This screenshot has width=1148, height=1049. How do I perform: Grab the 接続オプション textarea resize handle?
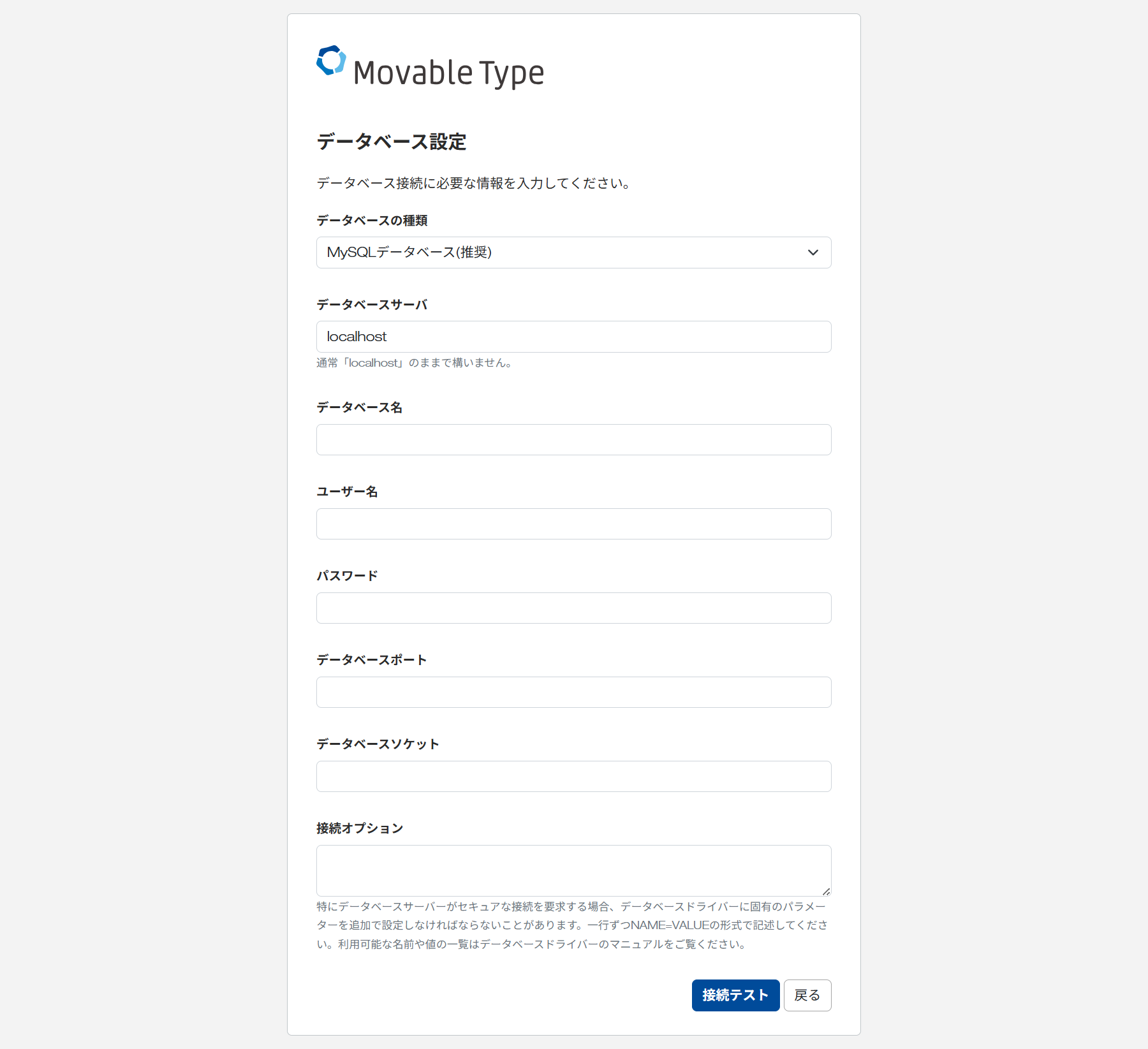tap(826, 891)
